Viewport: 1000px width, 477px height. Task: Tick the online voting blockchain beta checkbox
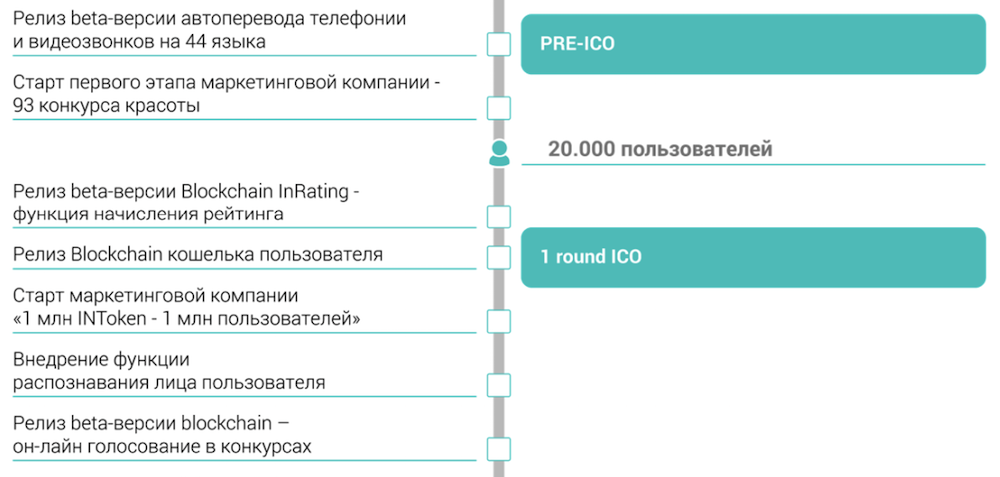click(499, 449)
